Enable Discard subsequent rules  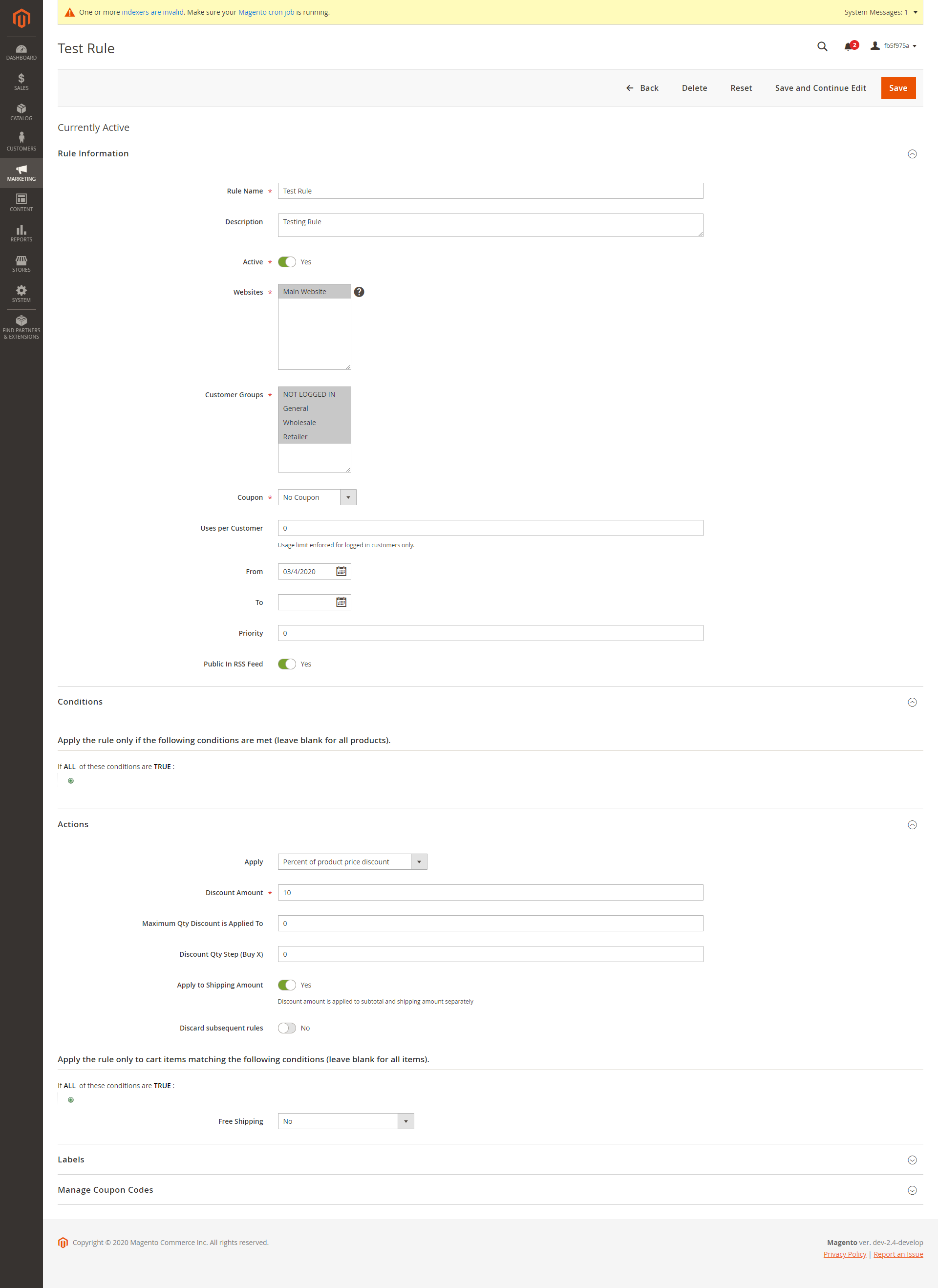(x=287, y=1028)
